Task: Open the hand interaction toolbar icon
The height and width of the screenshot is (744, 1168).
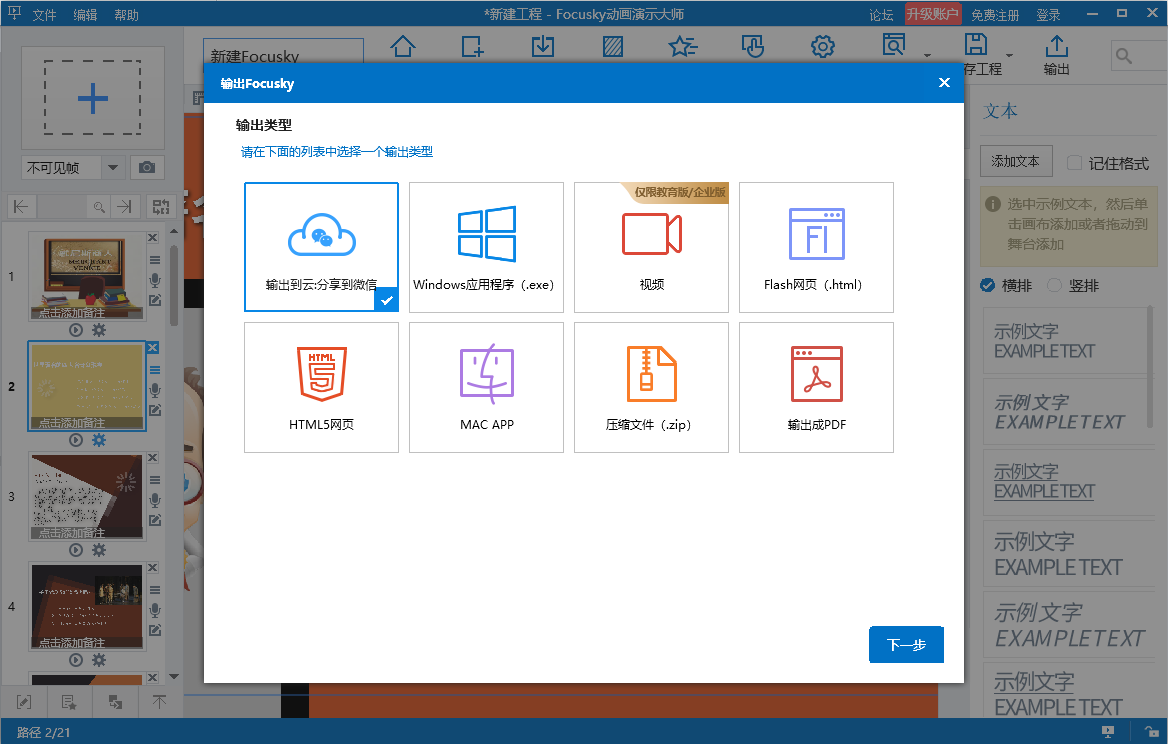Action: click(x=752, y=46)
